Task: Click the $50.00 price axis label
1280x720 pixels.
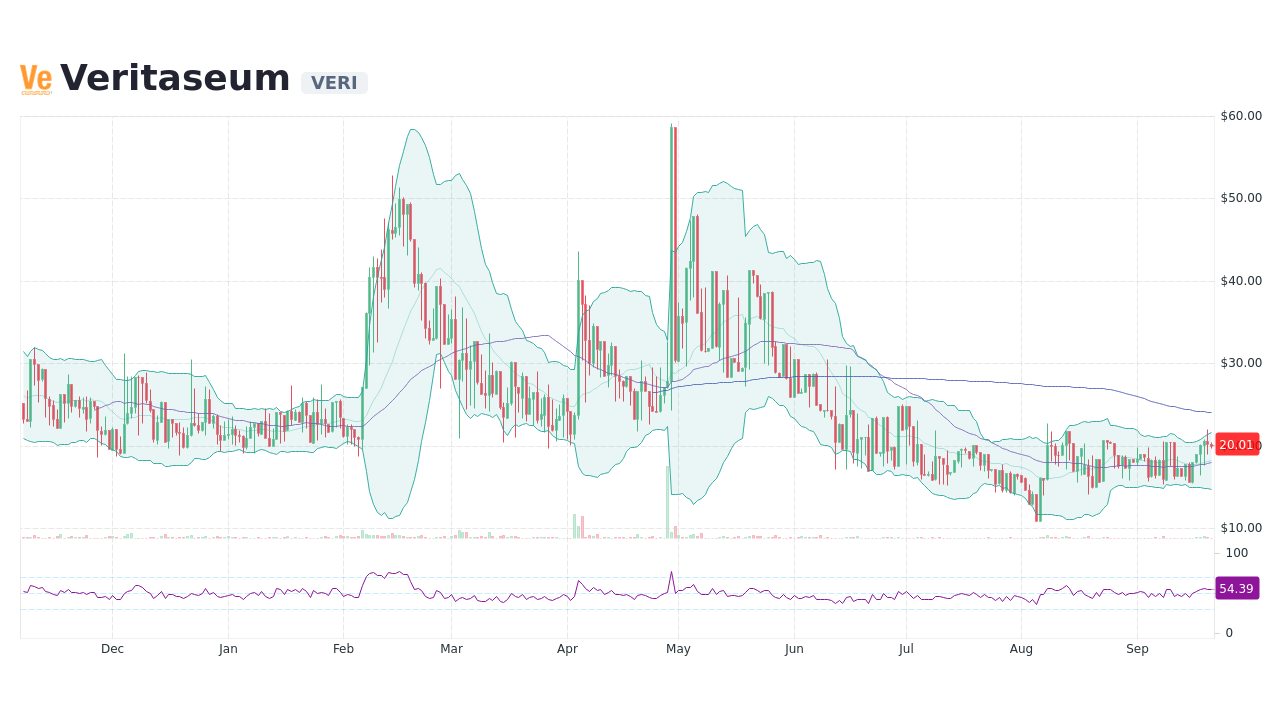Action: 1241,198
